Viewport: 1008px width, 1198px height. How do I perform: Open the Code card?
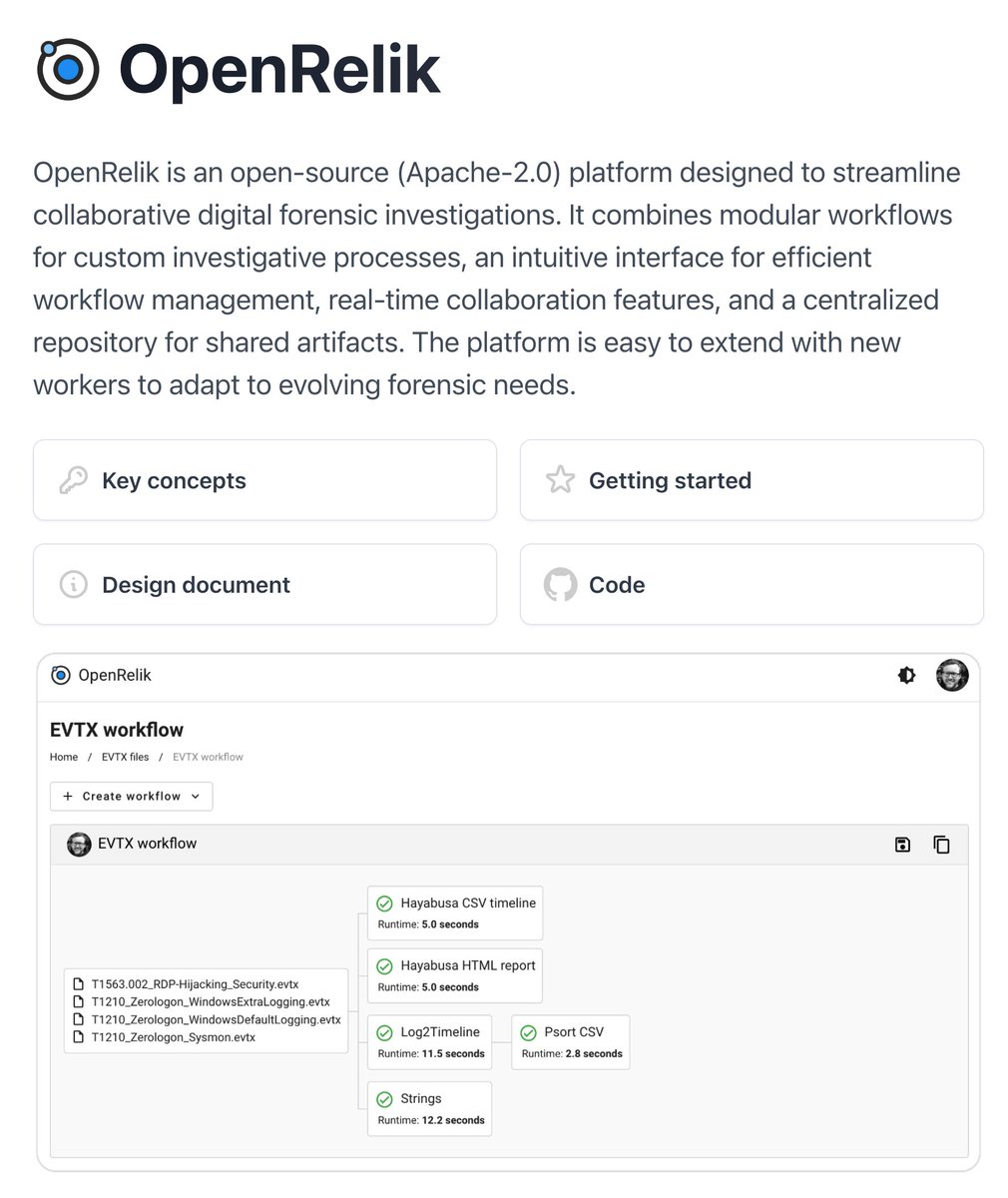[752, 585]
